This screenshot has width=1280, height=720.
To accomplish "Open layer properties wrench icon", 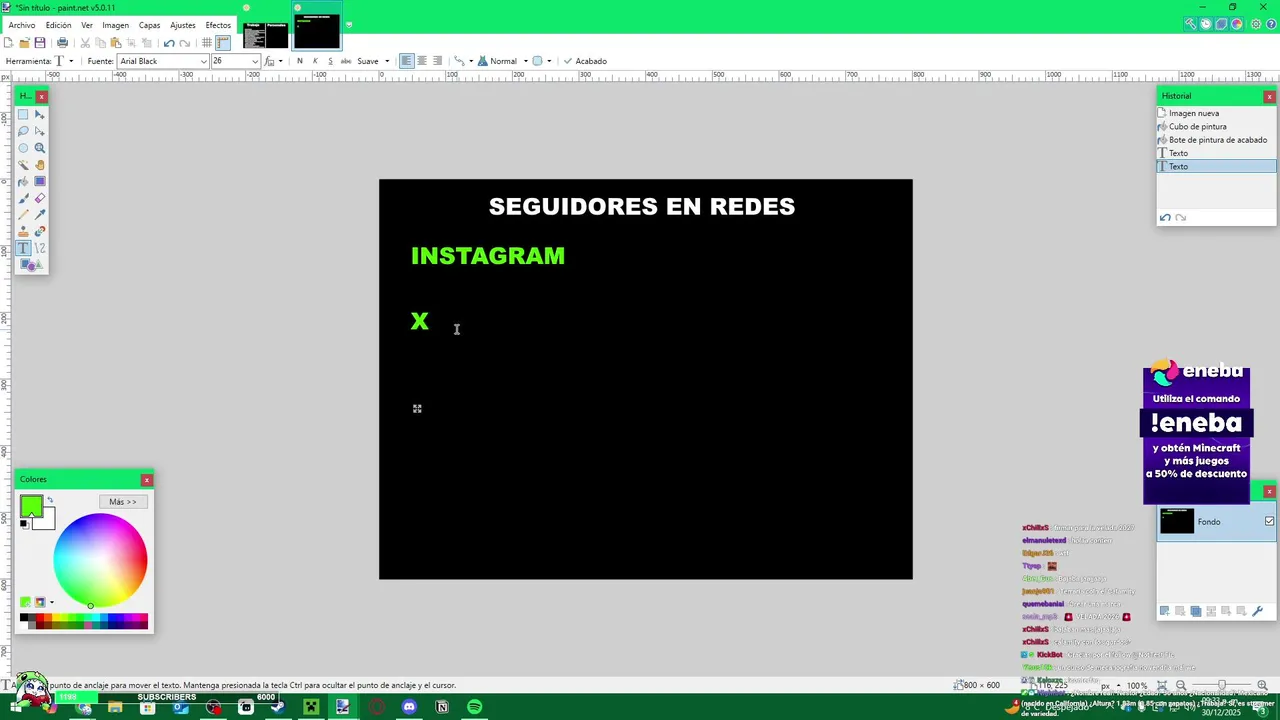I will click(x=1258, y=611).
